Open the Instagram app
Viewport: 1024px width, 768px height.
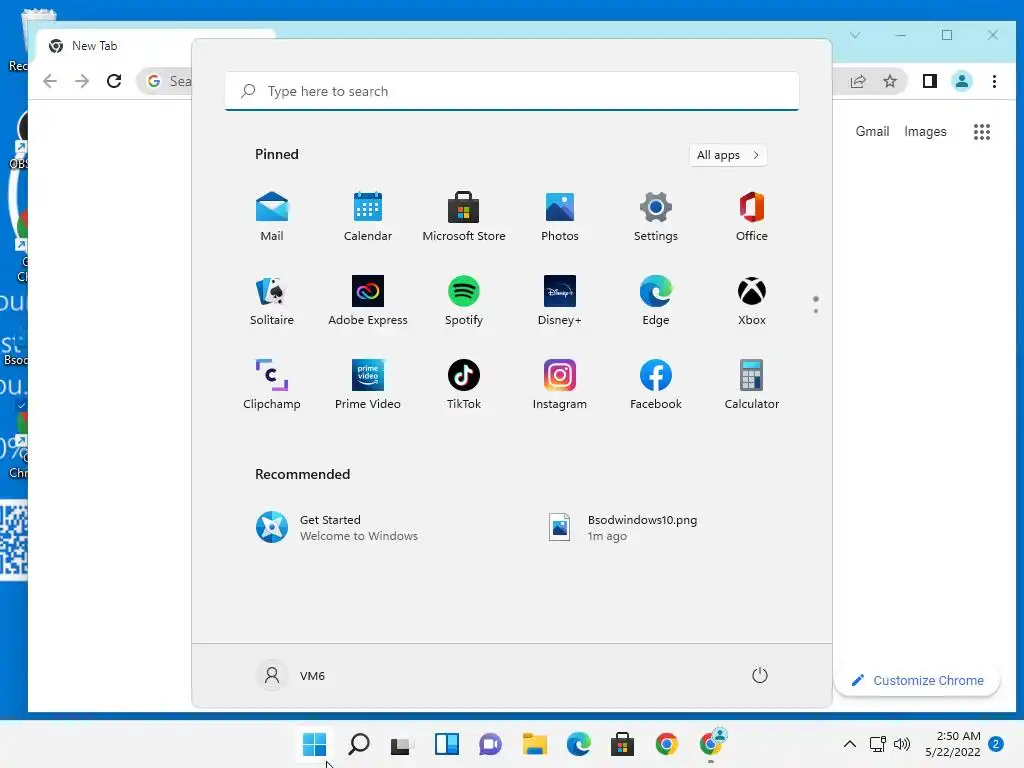pos(560,385)
